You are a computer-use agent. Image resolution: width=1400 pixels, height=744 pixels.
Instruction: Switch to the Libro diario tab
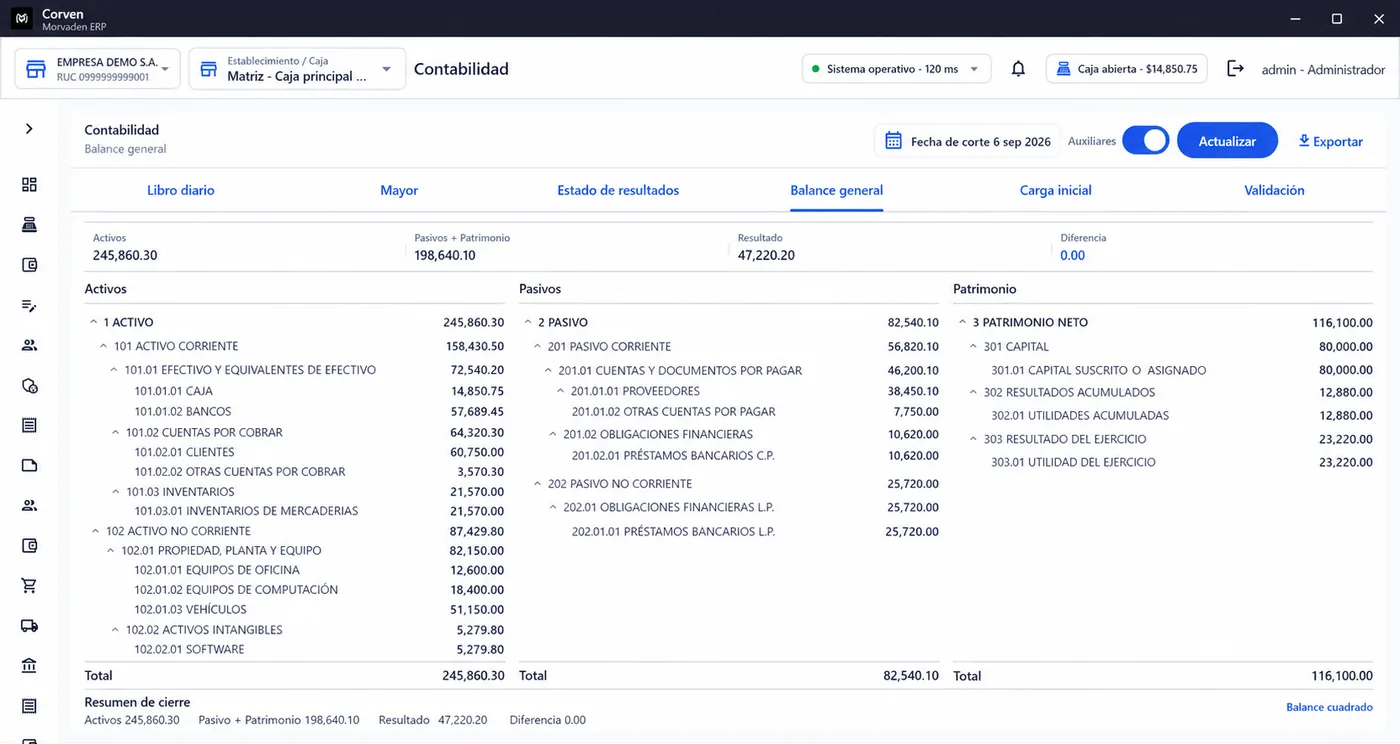click(181, 190)
